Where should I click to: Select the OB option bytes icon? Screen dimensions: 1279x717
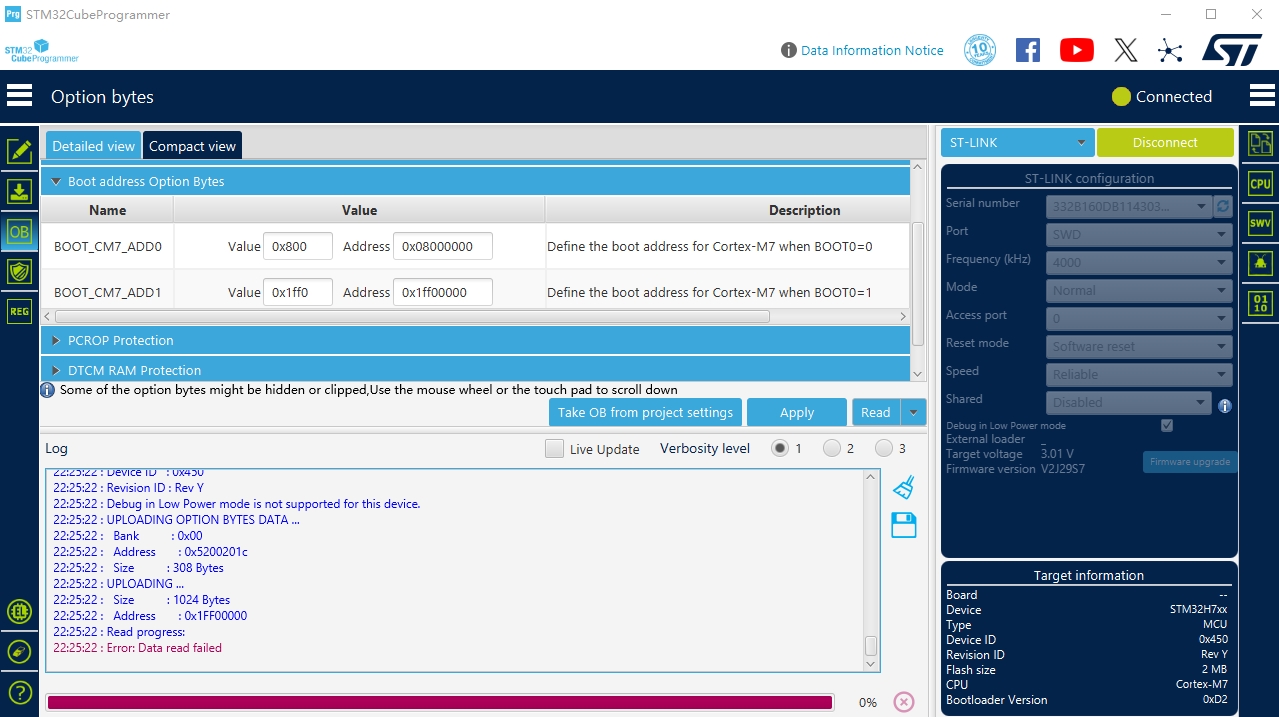(19, 232)
